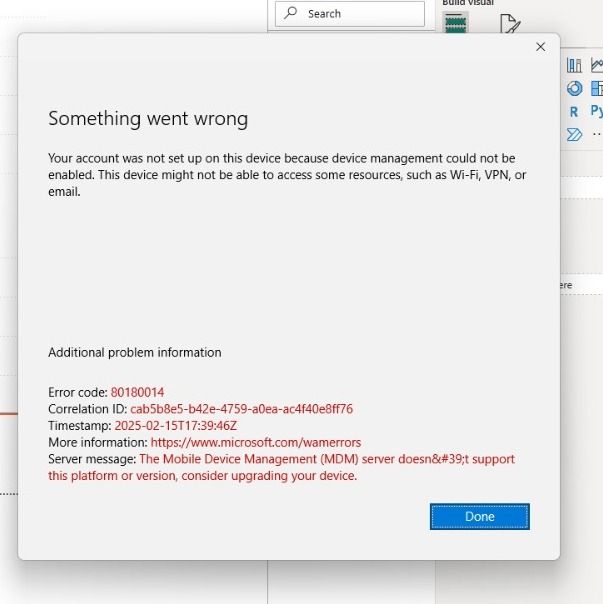Click the timestamp 2025-02-15T17:39:46Z

tap(176, 426)
